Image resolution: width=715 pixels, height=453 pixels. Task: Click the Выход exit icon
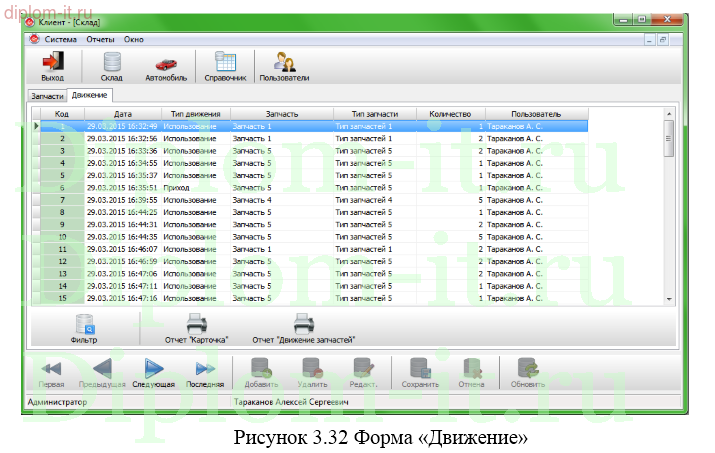pyautogui.click(x=52, y=66)
